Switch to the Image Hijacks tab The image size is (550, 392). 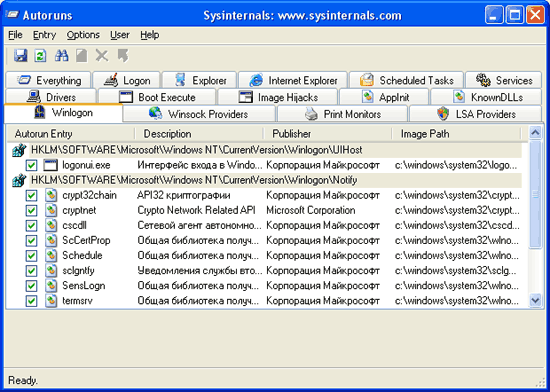(x=277, y=97)
